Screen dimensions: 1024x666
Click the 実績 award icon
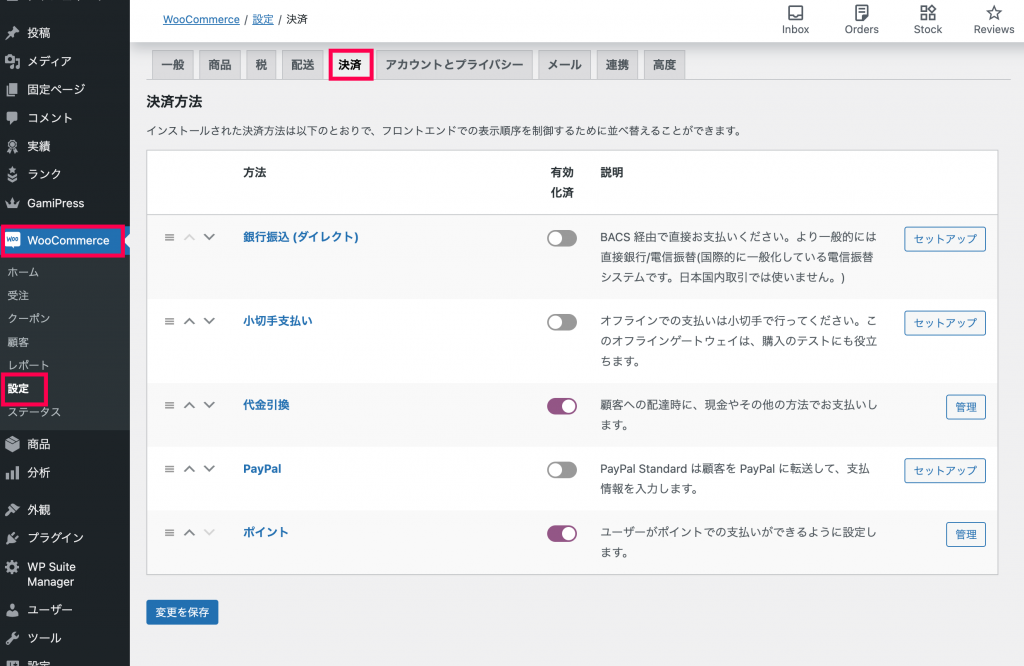tap(12, 146)
